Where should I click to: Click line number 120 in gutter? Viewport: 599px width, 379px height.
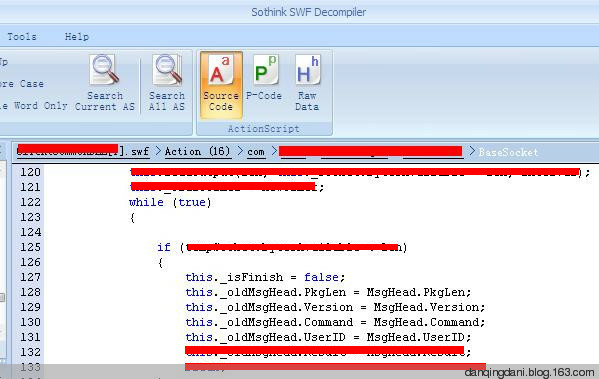[31, 172]
